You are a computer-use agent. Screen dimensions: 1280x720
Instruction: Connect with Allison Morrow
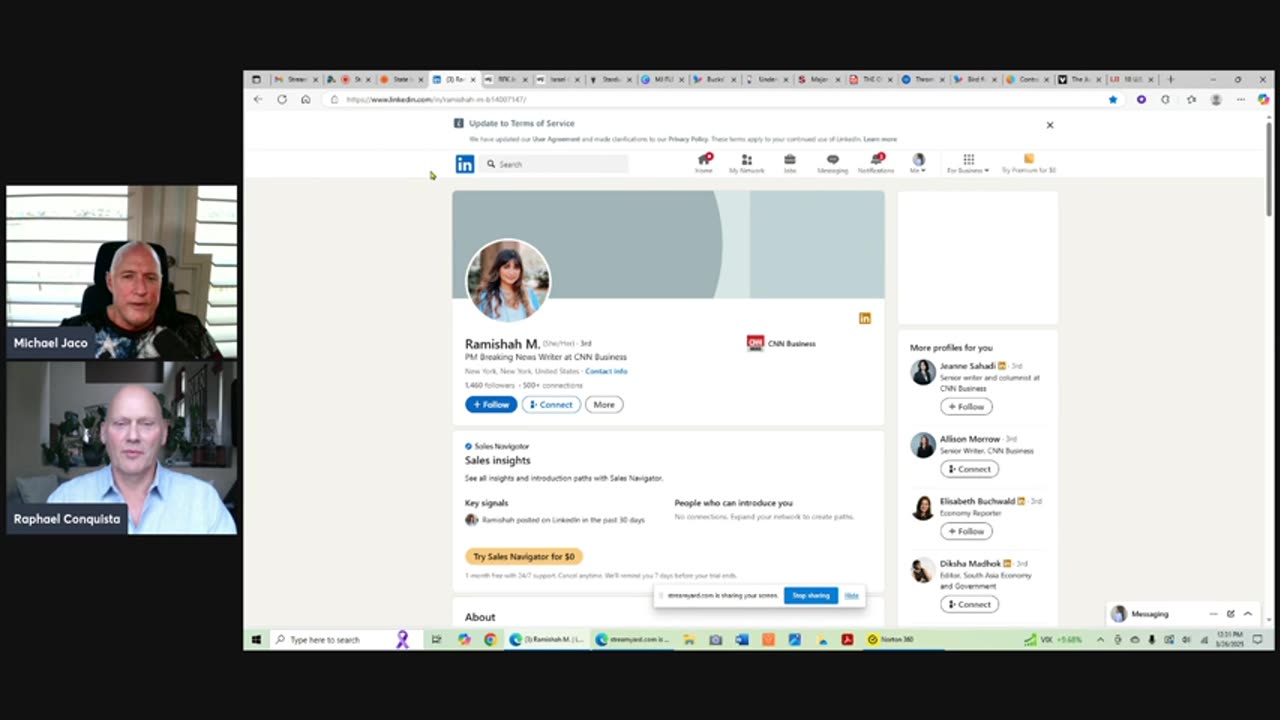coord(969,469)
